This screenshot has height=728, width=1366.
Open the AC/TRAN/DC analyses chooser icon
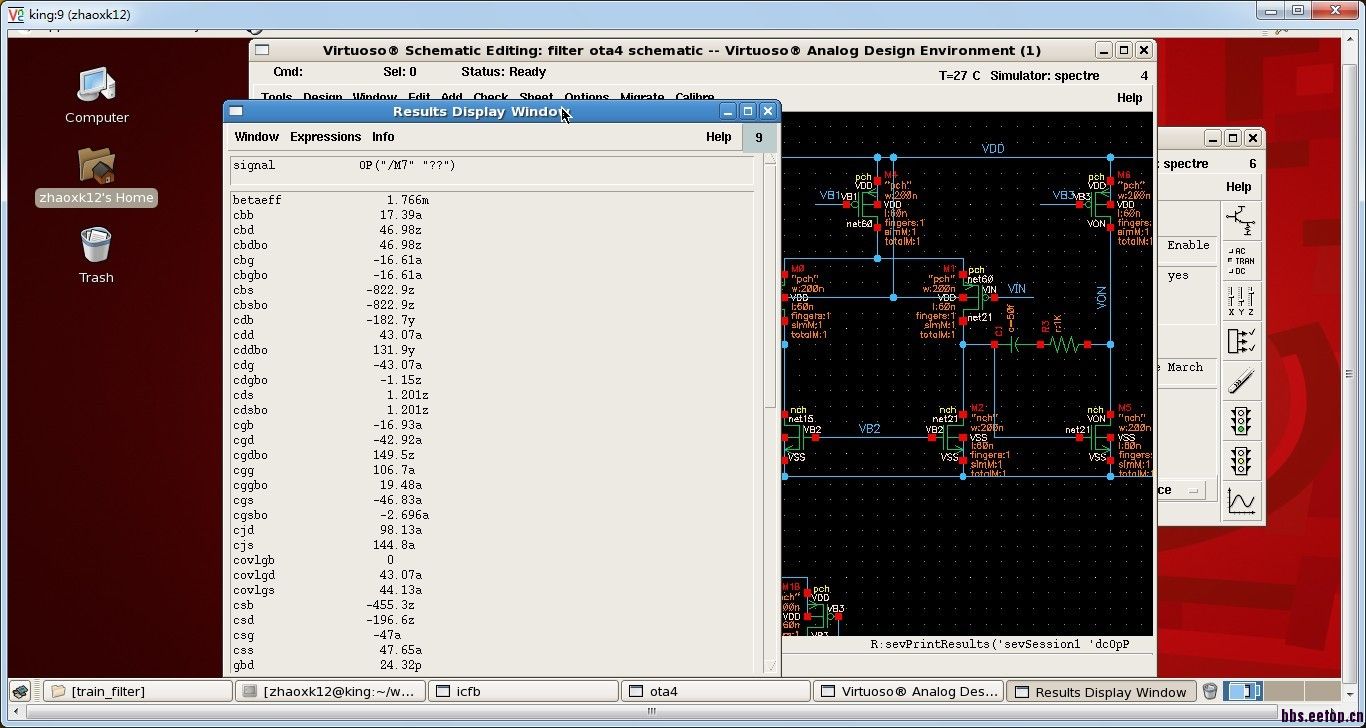(1242, 261)
